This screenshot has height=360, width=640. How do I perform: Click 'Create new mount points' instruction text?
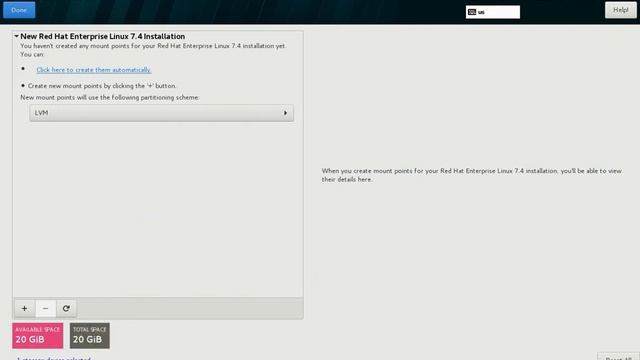102,86
